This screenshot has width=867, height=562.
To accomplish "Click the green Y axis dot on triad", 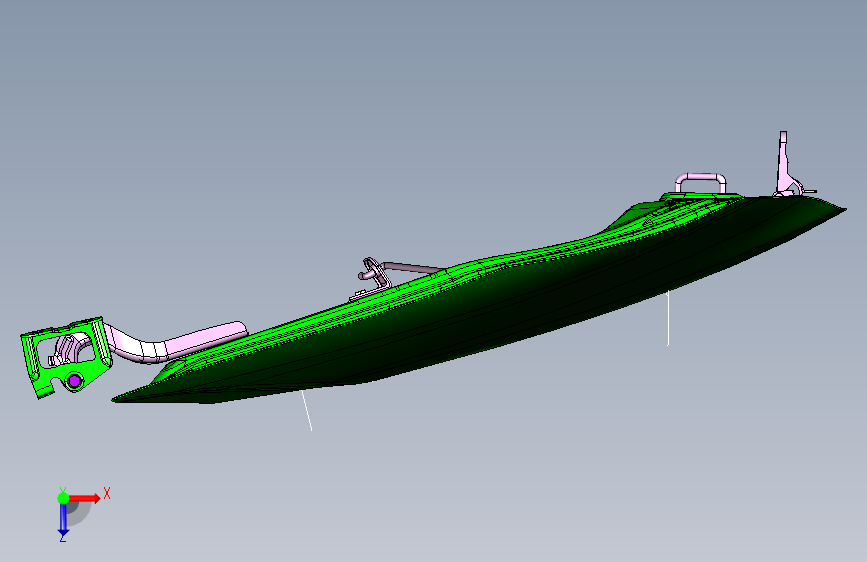I will (x=63, y=498).
